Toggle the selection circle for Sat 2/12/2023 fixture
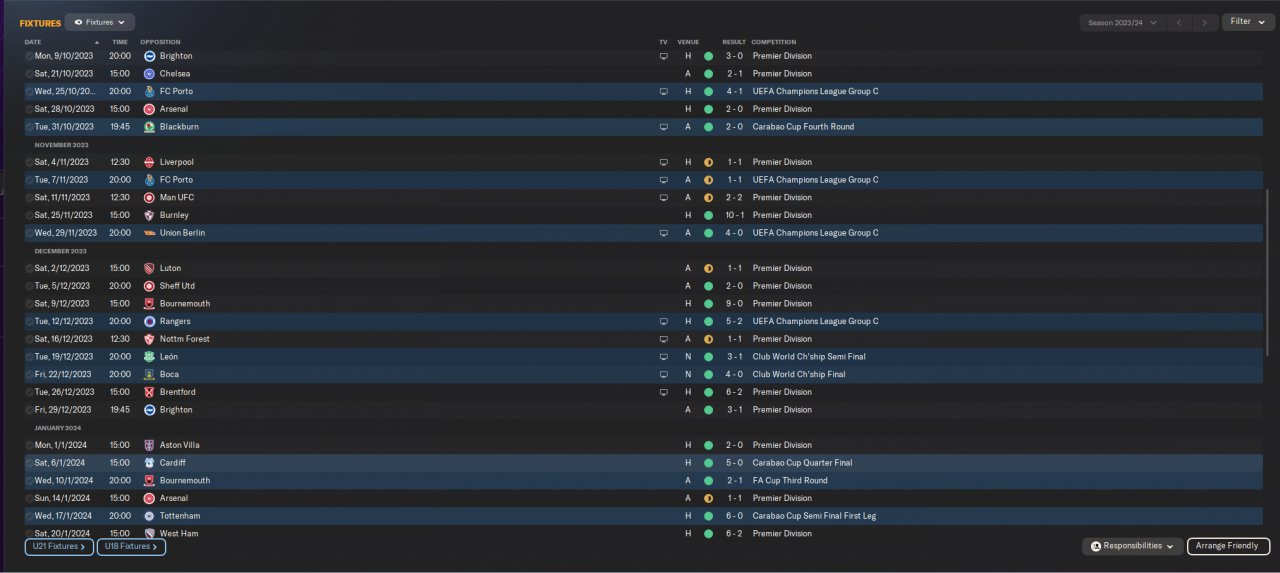This screenshot has height=573, width=1280. click(x=30, y=268)
